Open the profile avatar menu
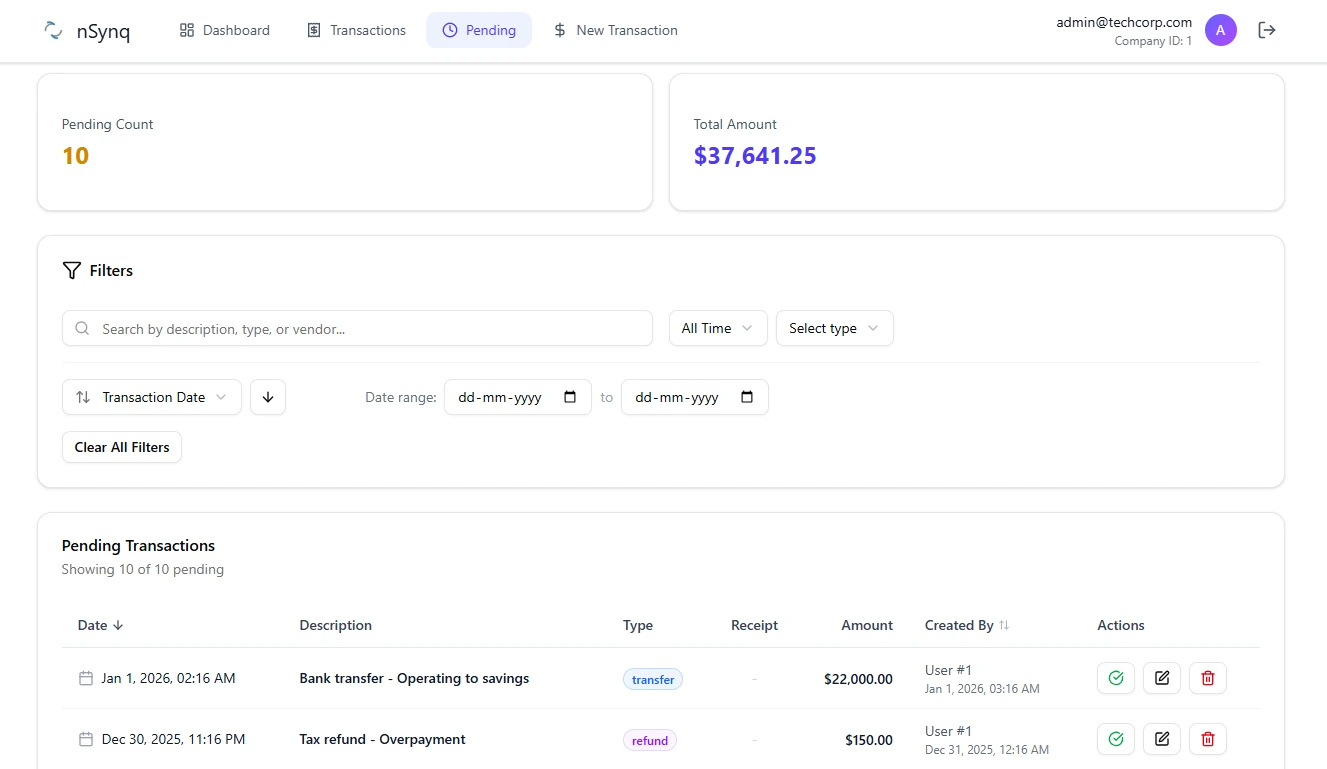This screenshot has height=769, width=1327. pyautogui.click(x=1220, y=30)
